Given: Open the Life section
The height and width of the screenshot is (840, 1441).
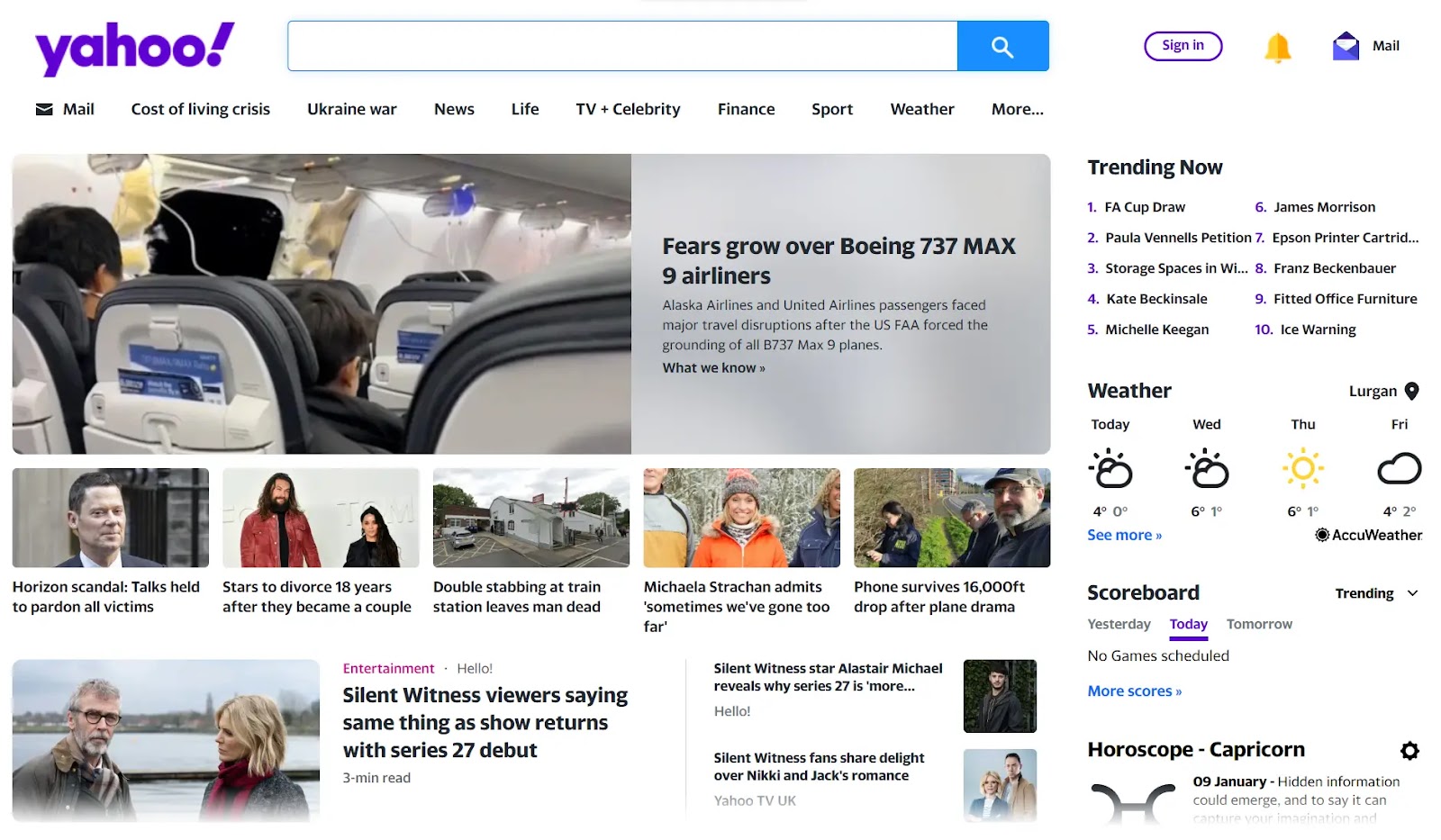Looking at the screenshot, I should click(x=525, y=109).
